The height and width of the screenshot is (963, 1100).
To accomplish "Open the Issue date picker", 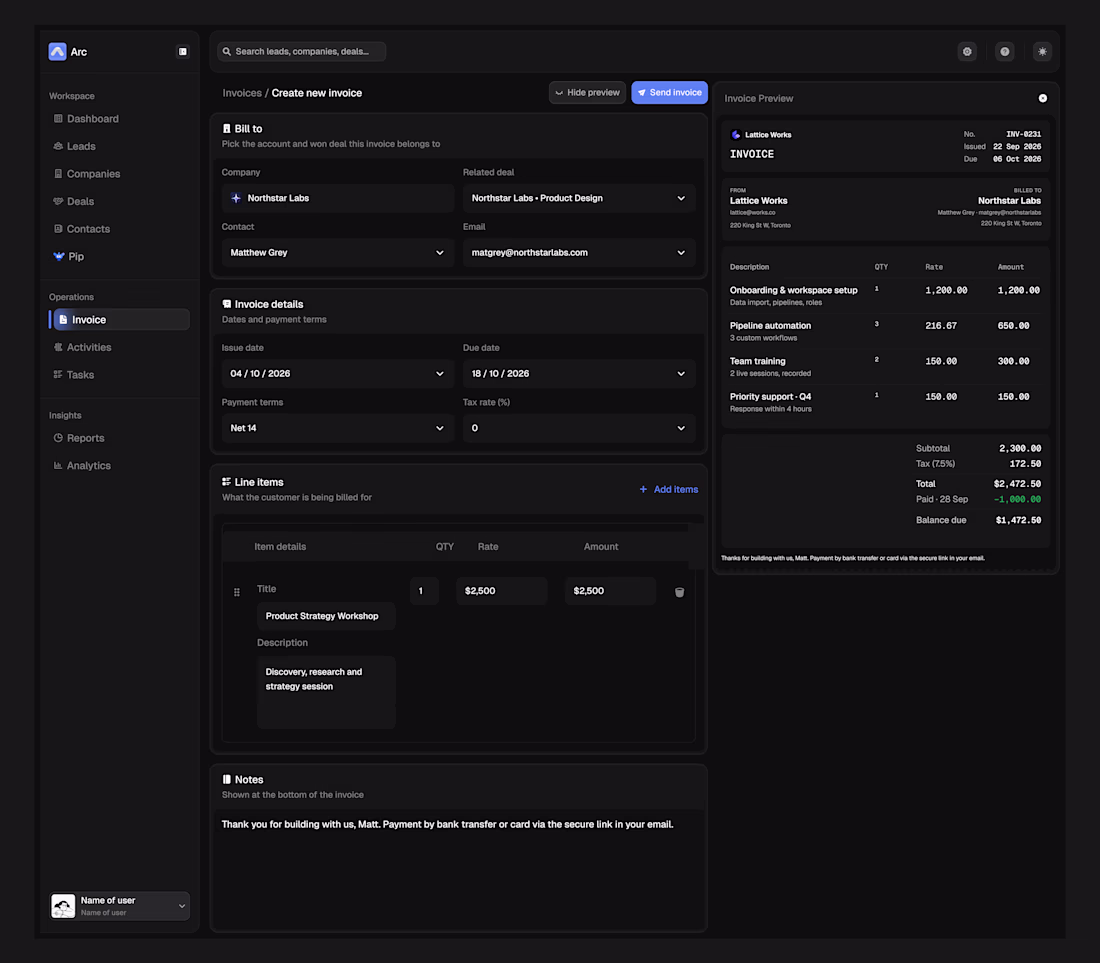I will [337, 374].
